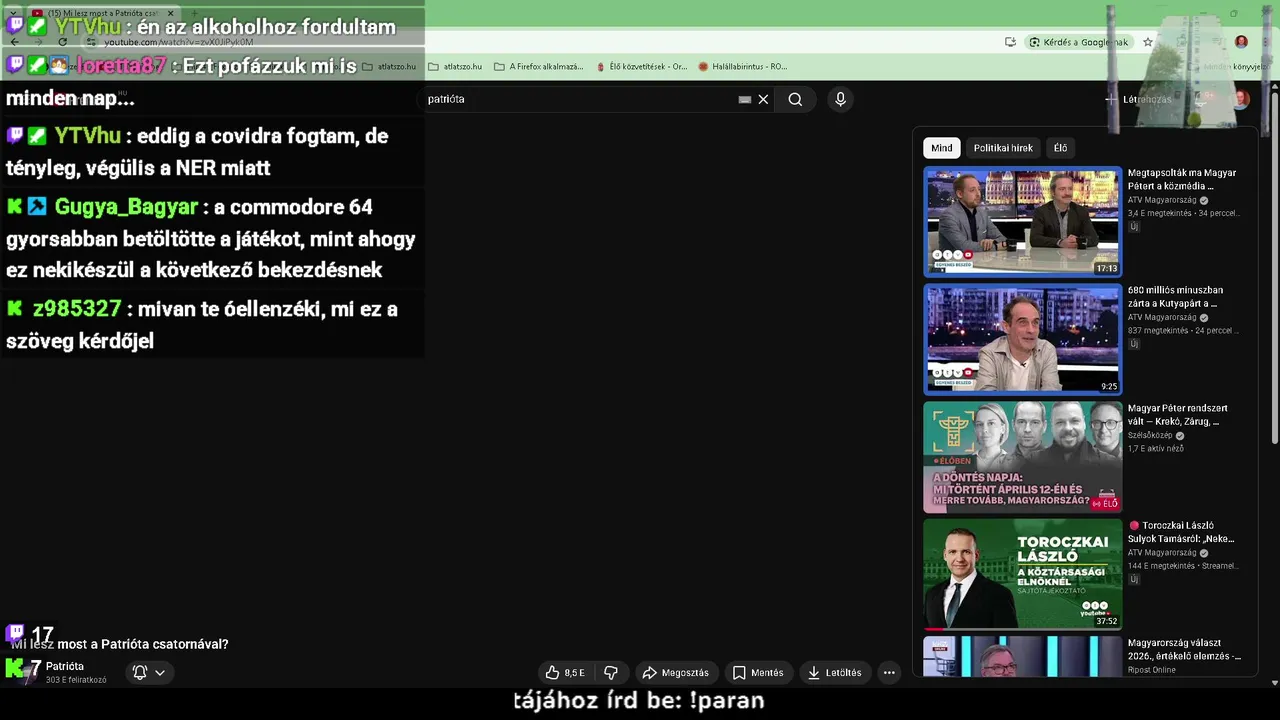Viewport: 1280px width, 720px height.
Task: Click the Létrehozás create button
Action: (x=1138, y=99)
